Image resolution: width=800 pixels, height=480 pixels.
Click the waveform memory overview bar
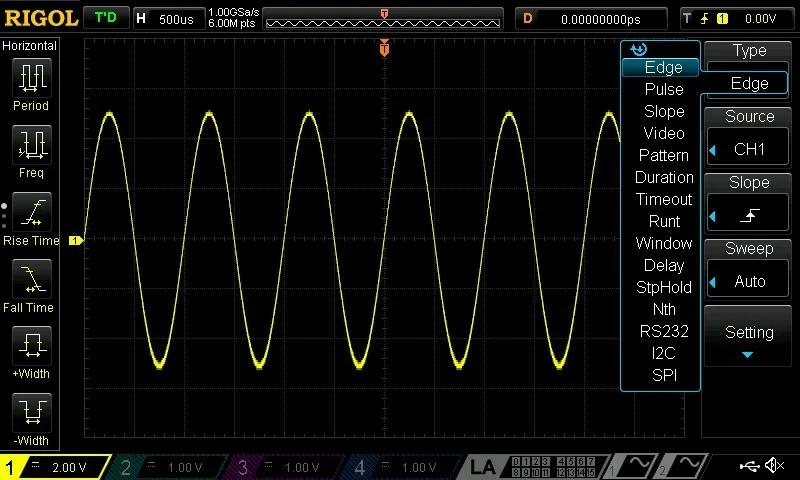tap(385, 19)
